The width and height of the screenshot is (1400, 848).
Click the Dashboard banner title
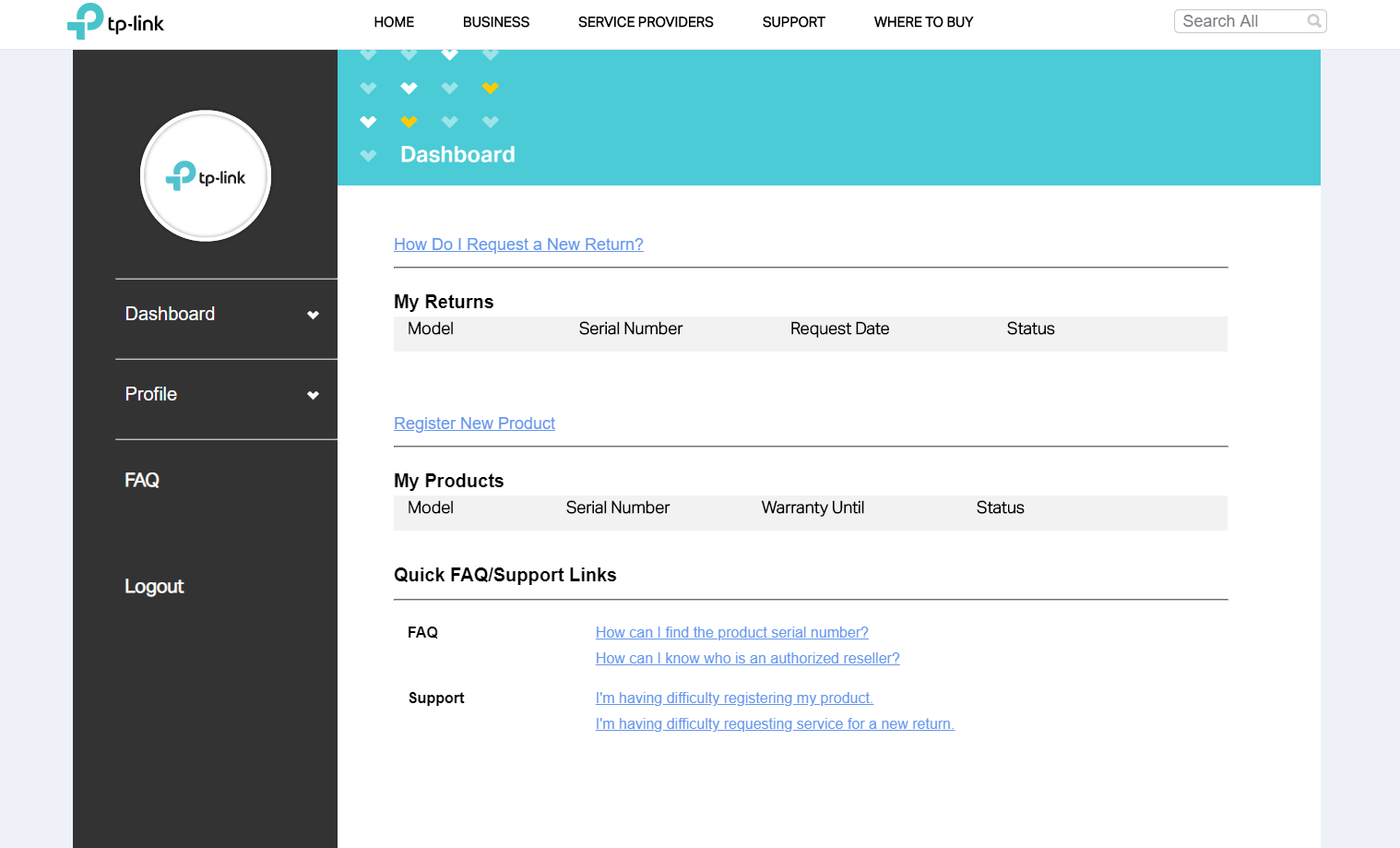(x=457, y=154)
